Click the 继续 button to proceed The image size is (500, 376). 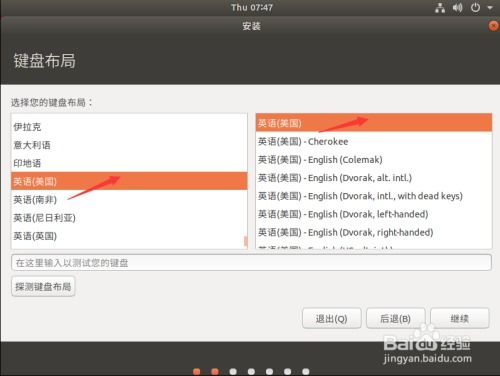coord(460,318)
